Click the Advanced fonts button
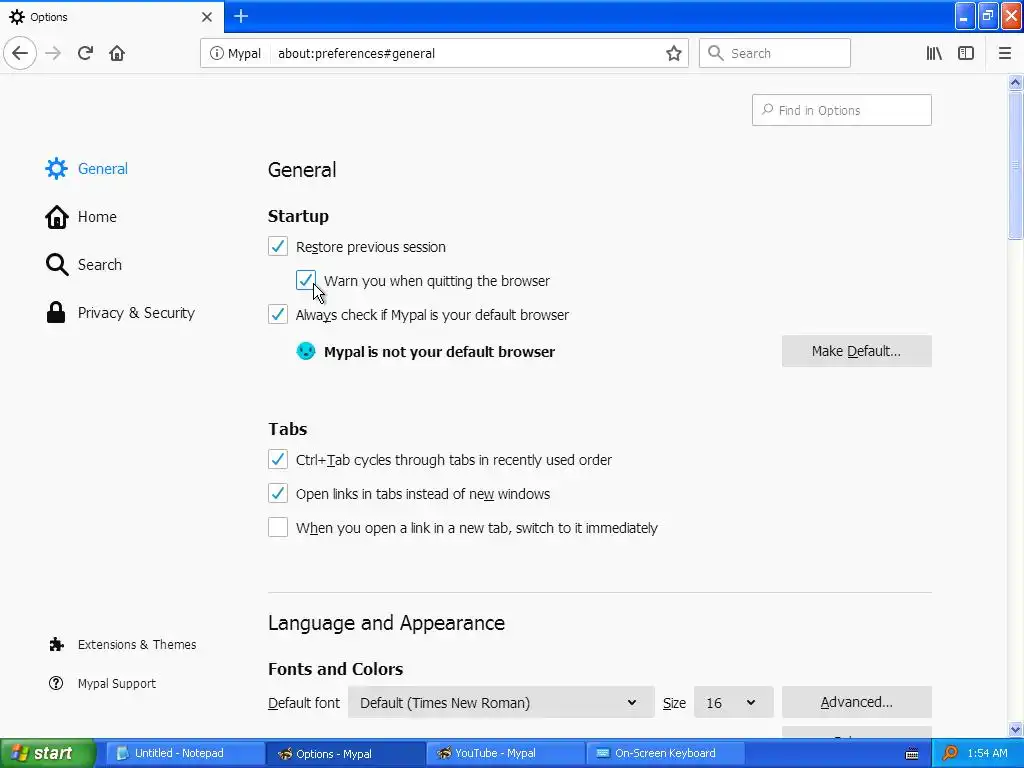1024x768 pixels. 856,703
